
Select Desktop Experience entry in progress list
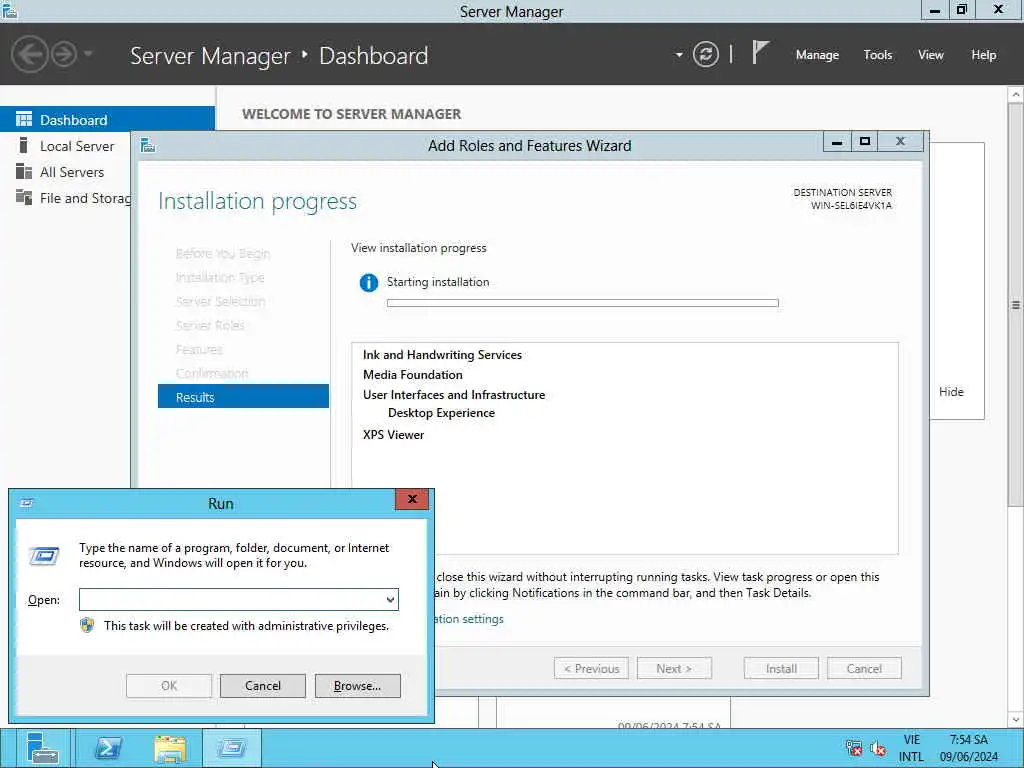[x=441, y=413]
